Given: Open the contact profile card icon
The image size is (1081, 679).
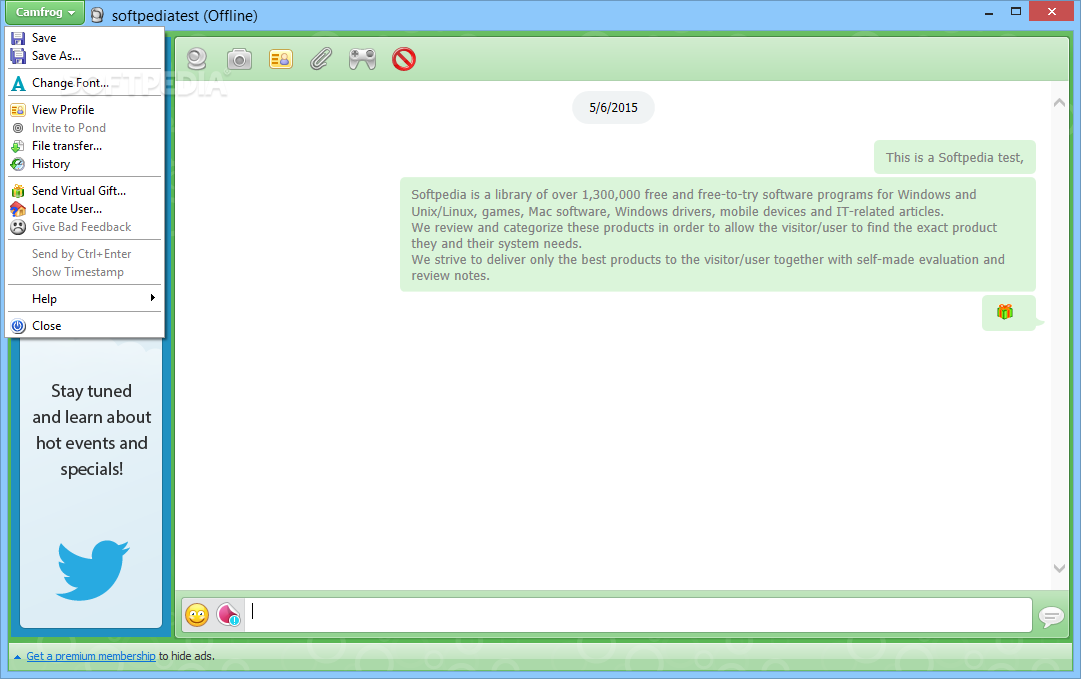Looking at the screenshot, I should tap(281, 59).
